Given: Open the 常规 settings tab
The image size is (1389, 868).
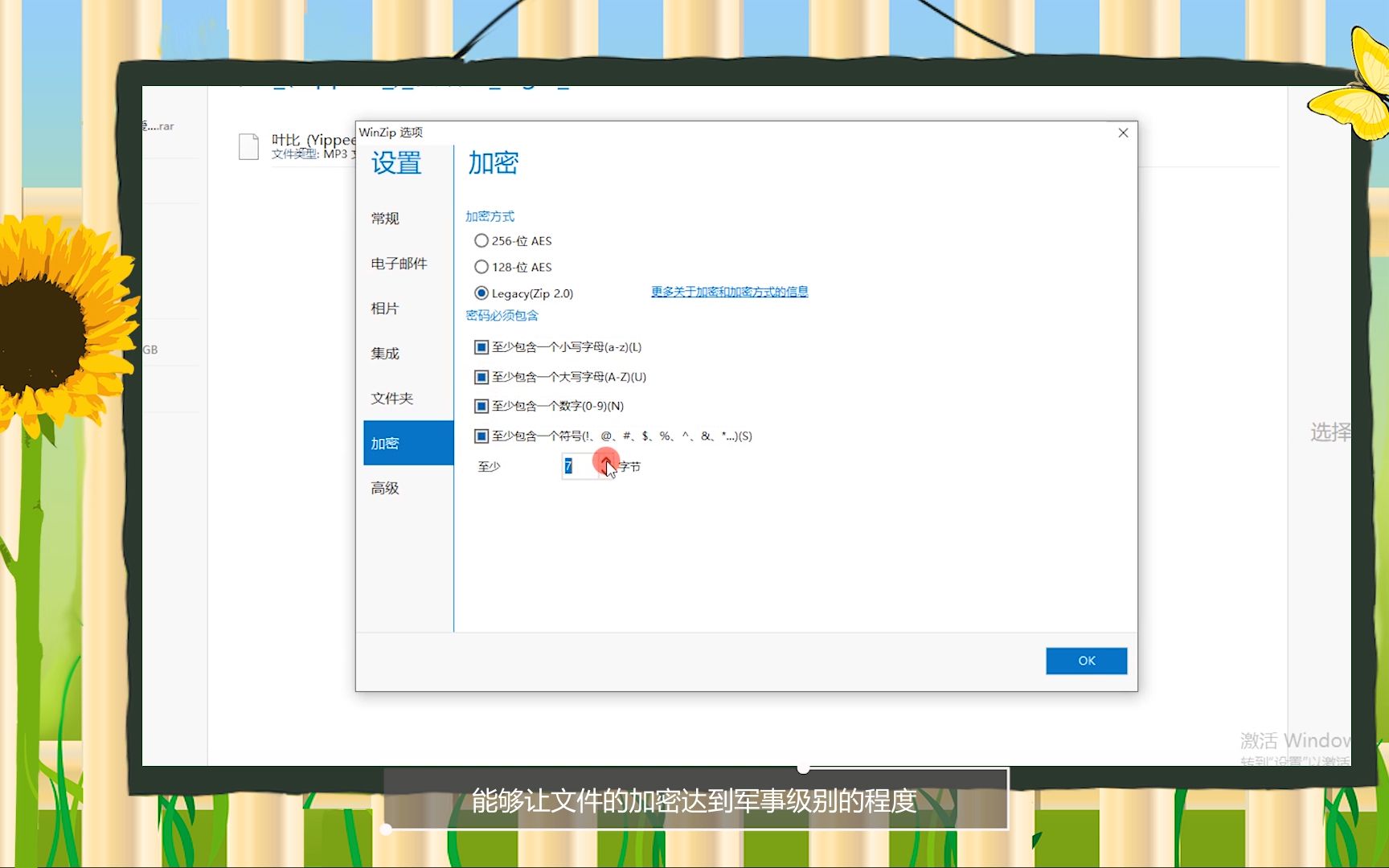Looking at the screenshot, I should pyautogui.click(x=408, y=219).
